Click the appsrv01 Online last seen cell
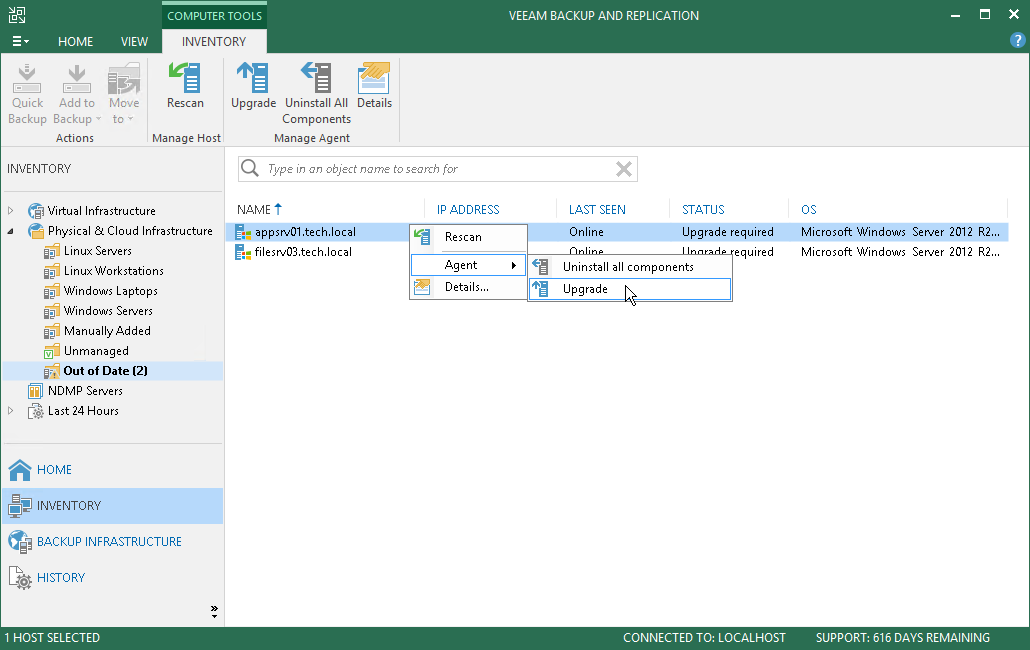Viewport: 1030px width, 650px height. pyautogui.click(x=586, y=232)
